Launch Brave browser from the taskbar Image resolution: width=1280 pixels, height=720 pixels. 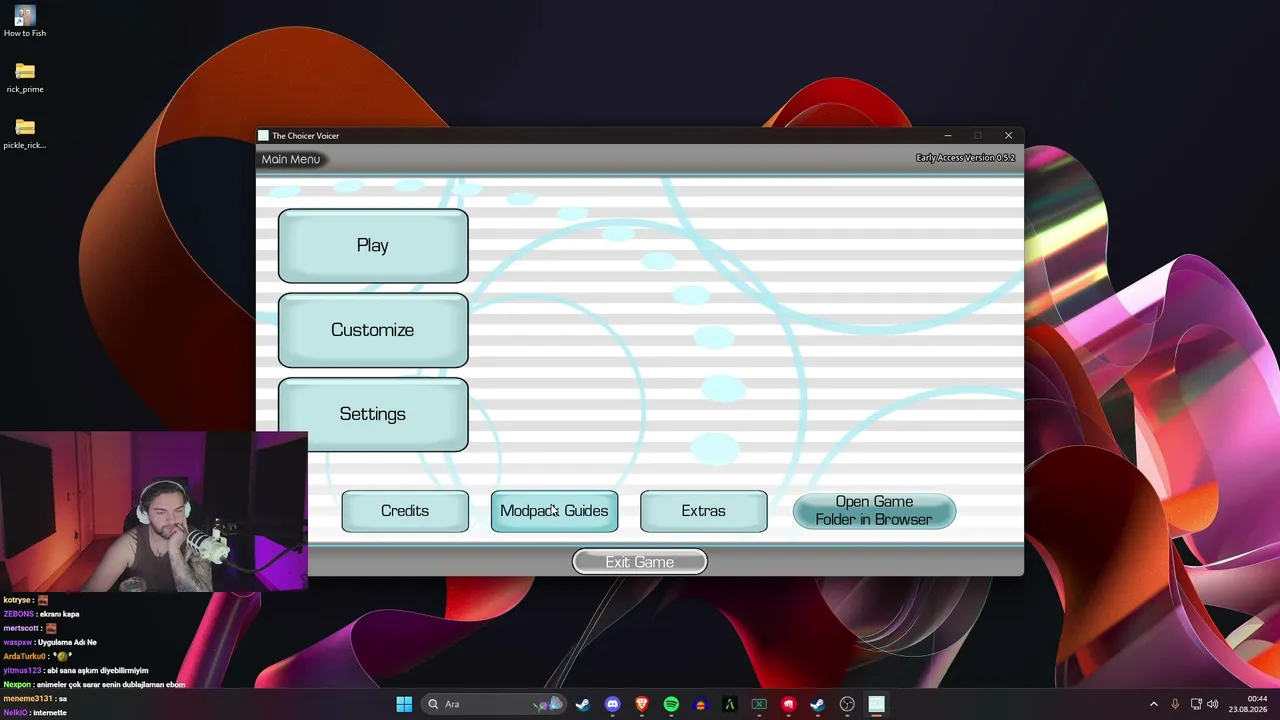[x=642, y=704]
